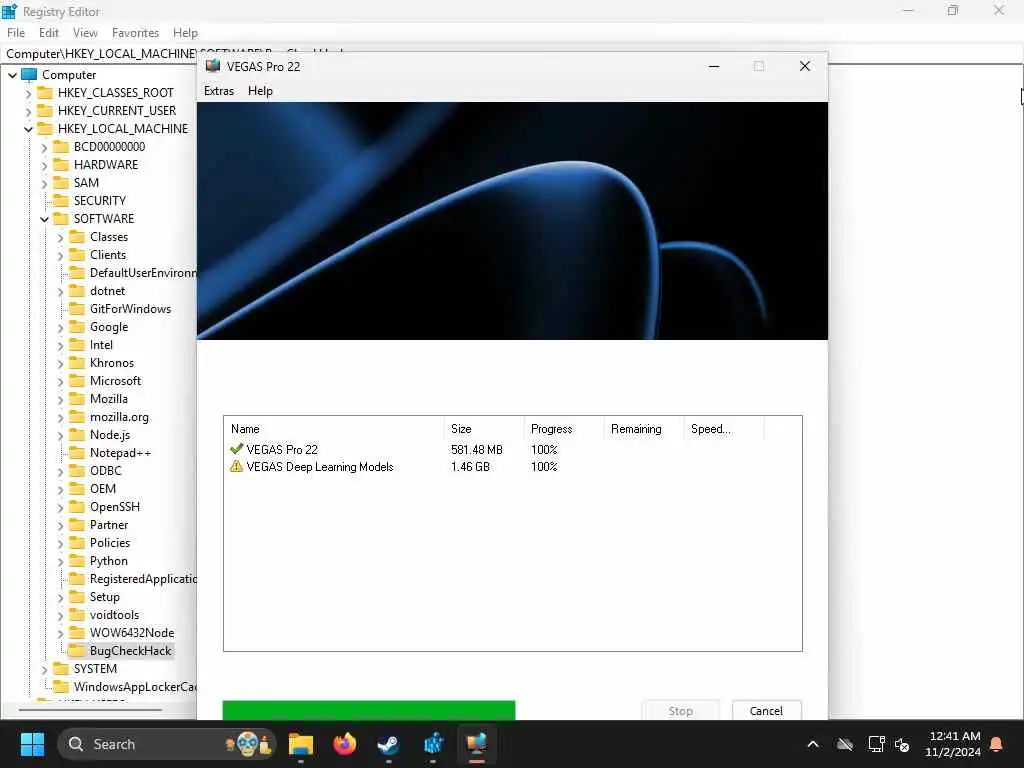
Task: Open the Windows Start menu
Action: (32, 744)
